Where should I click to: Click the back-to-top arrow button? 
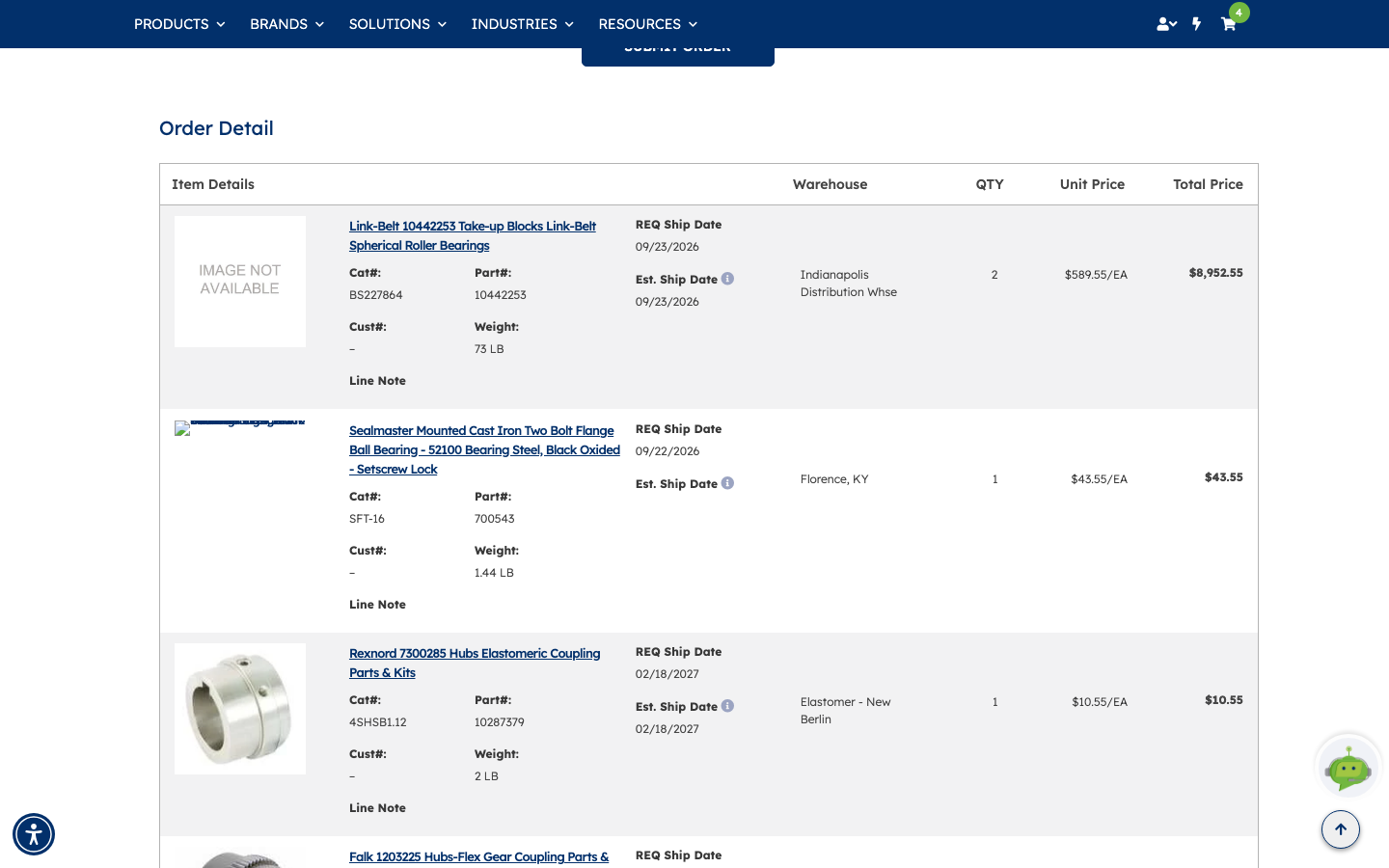1341,829
